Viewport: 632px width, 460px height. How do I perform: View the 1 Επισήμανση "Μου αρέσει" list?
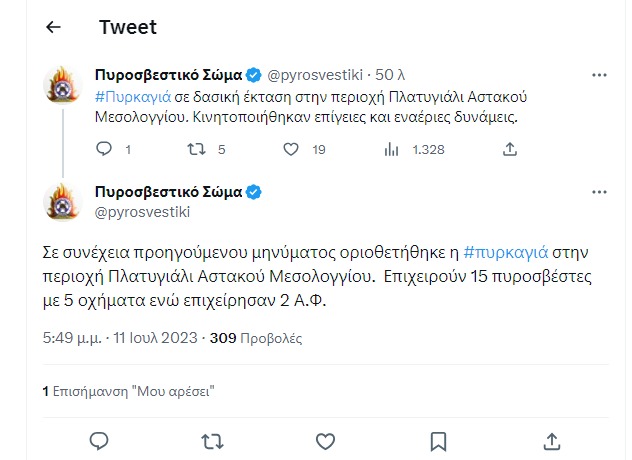pos(129,390)
